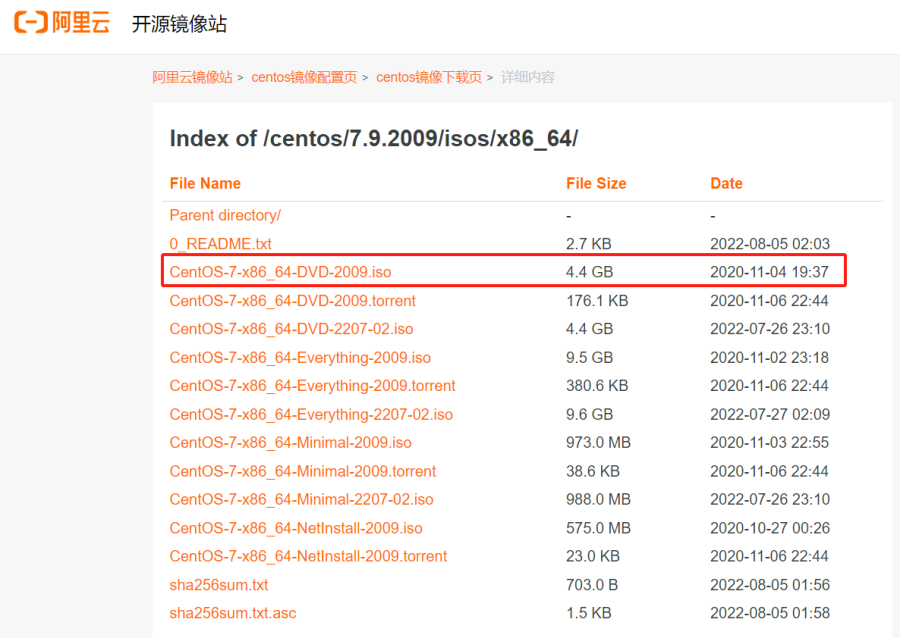900x638 pixels.
Task: Download CentOS-7-x86_64-Minimal-2009.torrent
Action: pyautogui.click(x=302, y=471)
